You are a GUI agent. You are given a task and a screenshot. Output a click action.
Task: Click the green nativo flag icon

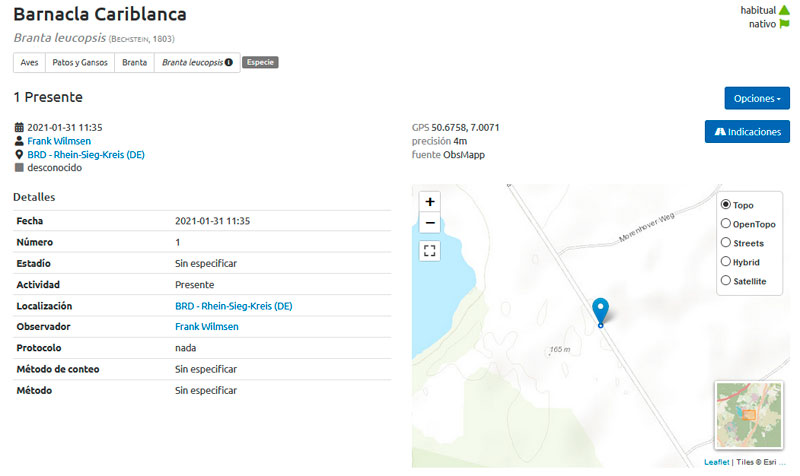(785, 24)
